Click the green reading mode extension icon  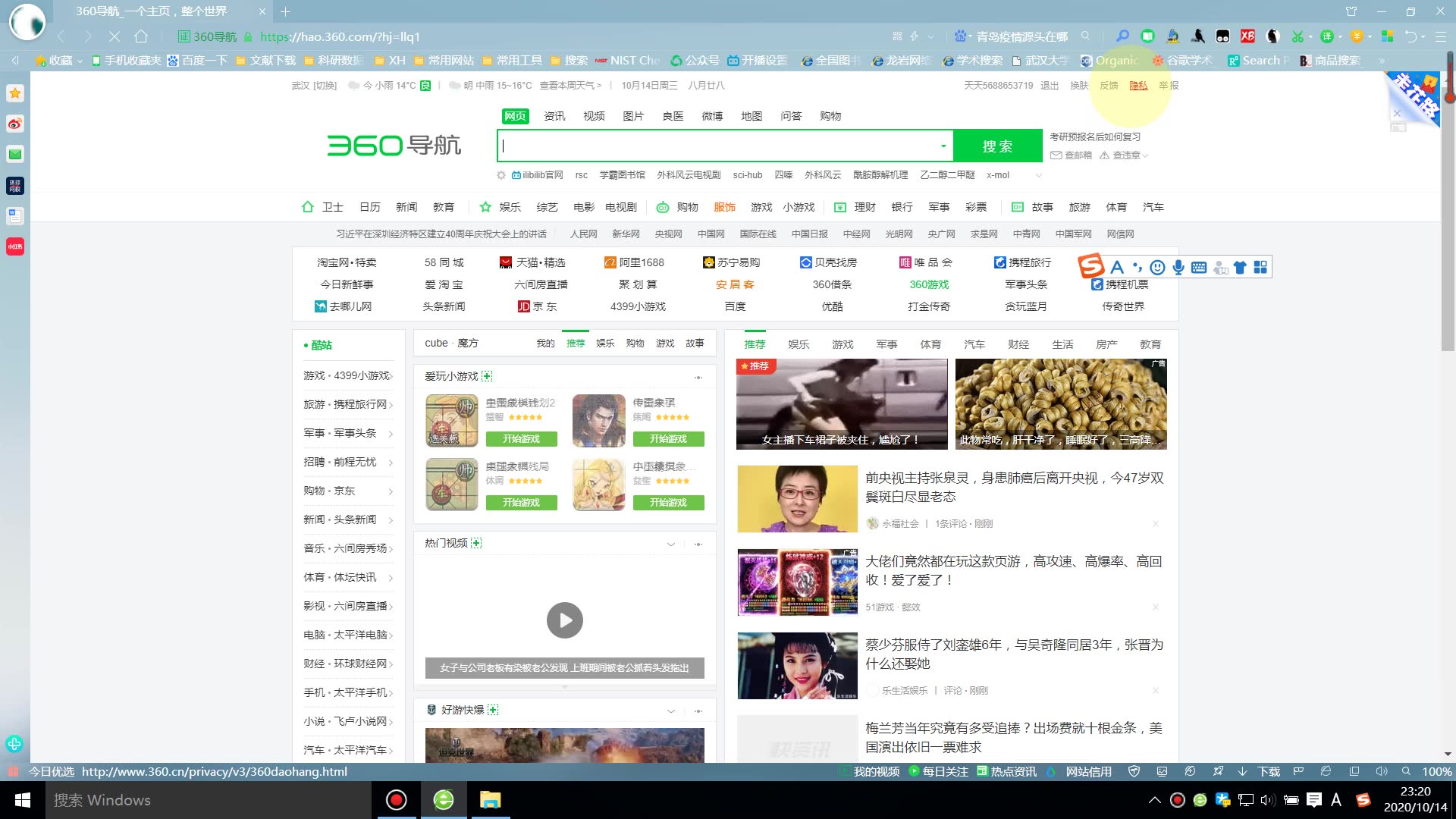click(1147, 36)
